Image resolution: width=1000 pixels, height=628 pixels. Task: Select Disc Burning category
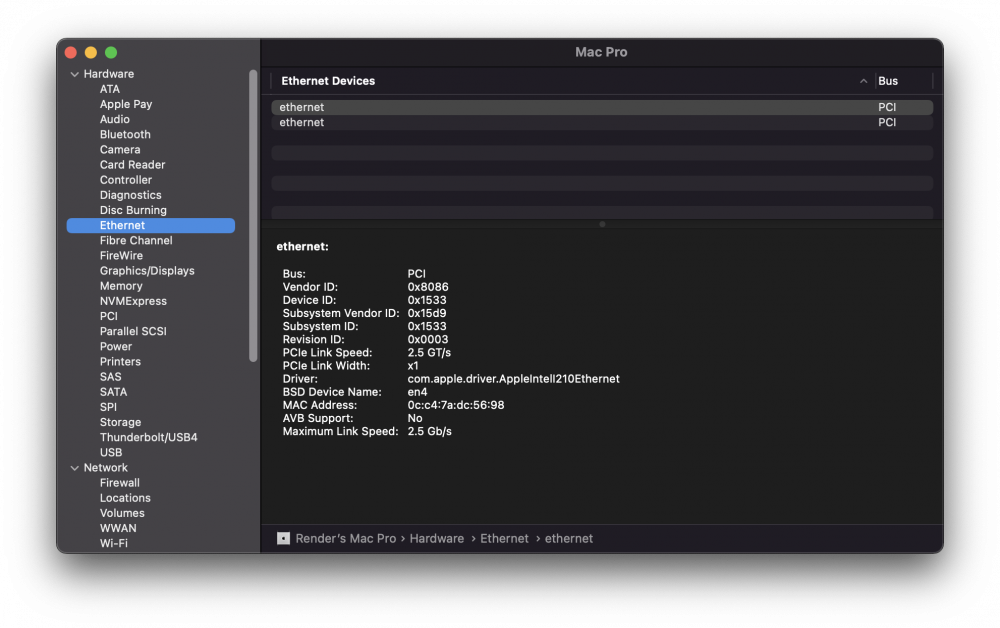(133, 210)
